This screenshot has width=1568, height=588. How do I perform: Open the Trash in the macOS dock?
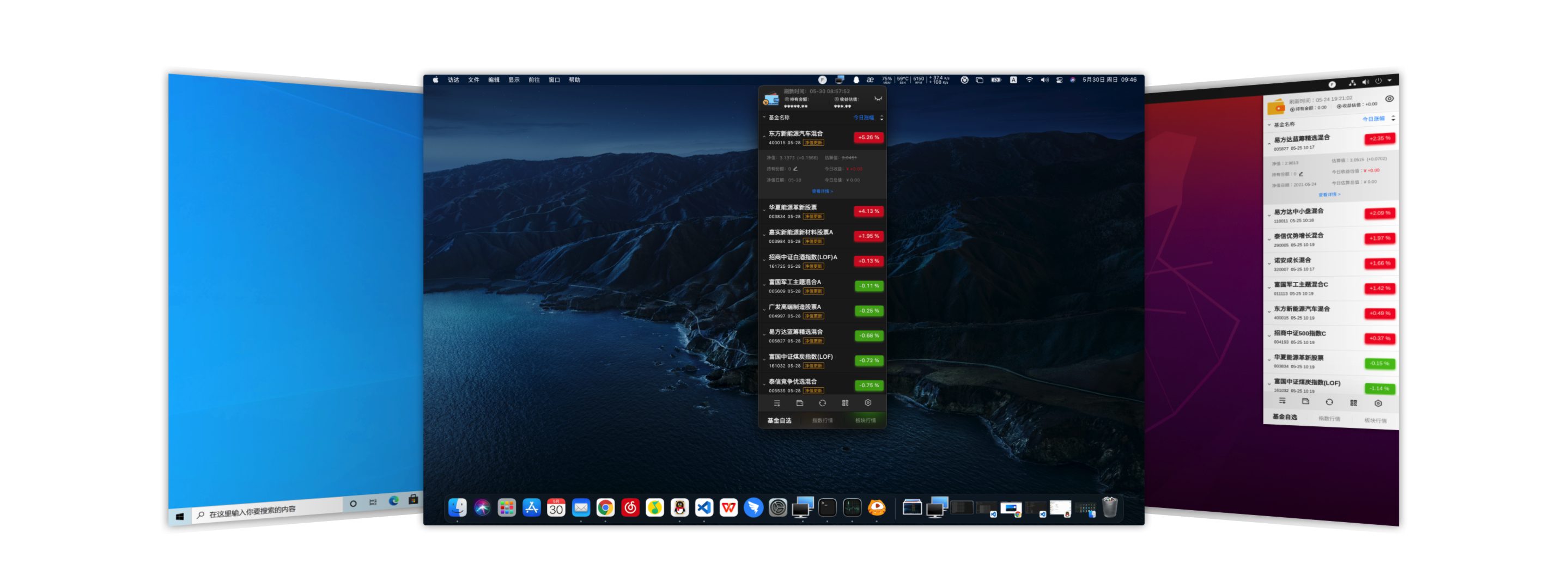[1110, 506]
